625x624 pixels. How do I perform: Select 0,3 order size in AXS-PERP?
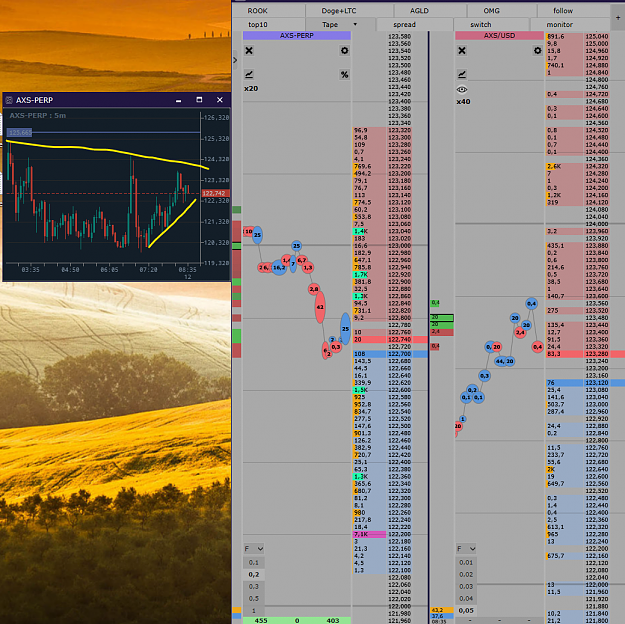tap(254, 586)
